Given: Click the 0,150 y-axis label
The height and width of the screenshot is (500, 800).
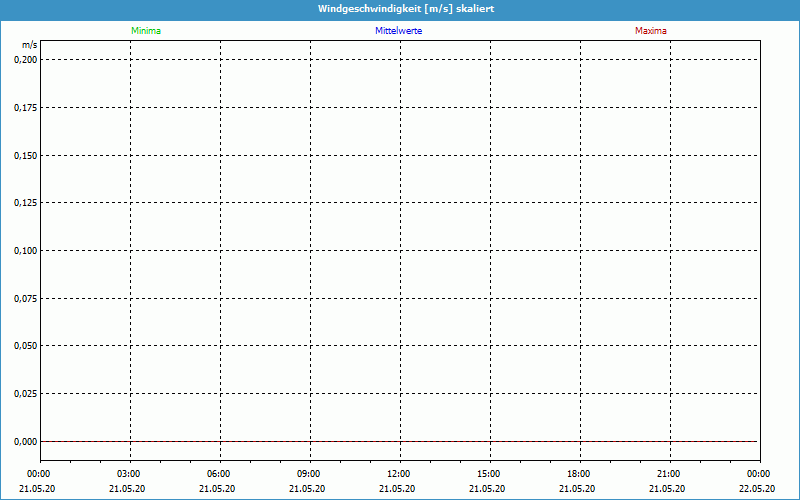Looking at the screenshot, I should coord(25,155).
